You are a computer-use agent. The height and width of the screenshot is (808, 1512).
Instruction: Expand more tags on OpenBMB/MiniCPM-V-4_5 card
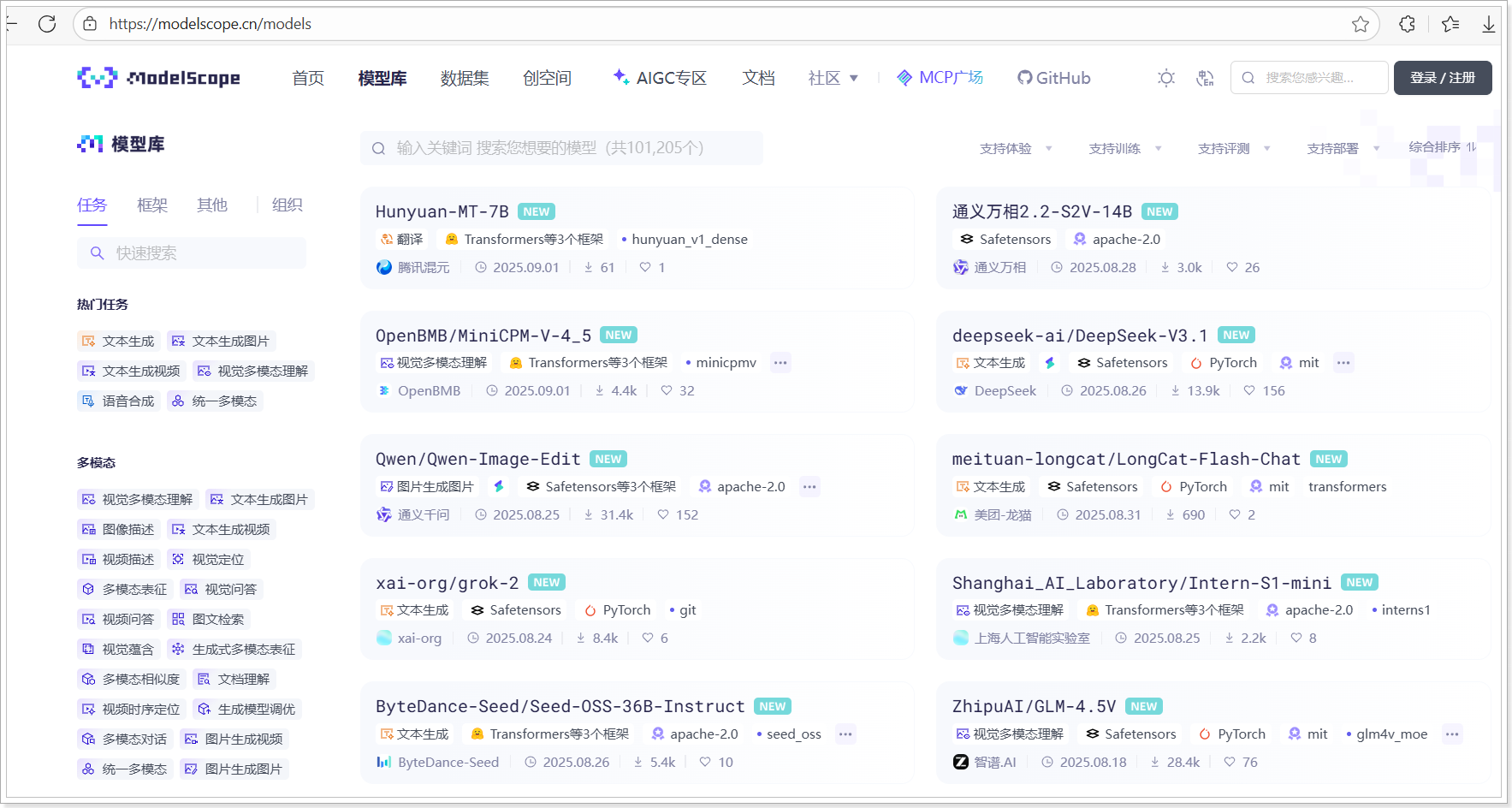[x=780, y=363]
